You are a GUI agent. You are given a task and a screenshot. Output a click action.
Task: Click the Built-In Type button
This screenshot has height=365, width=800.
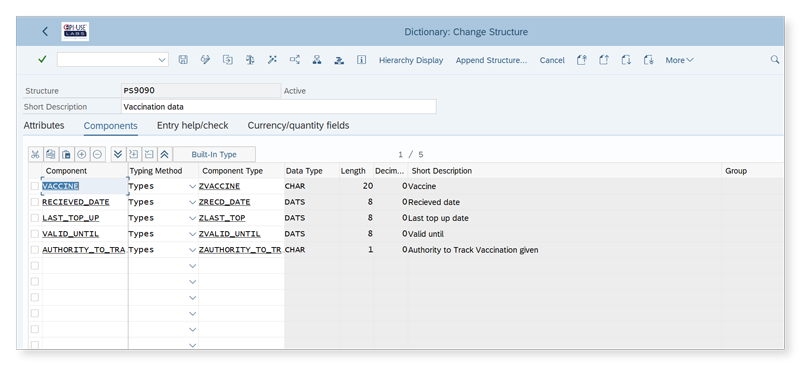point(214,154)
